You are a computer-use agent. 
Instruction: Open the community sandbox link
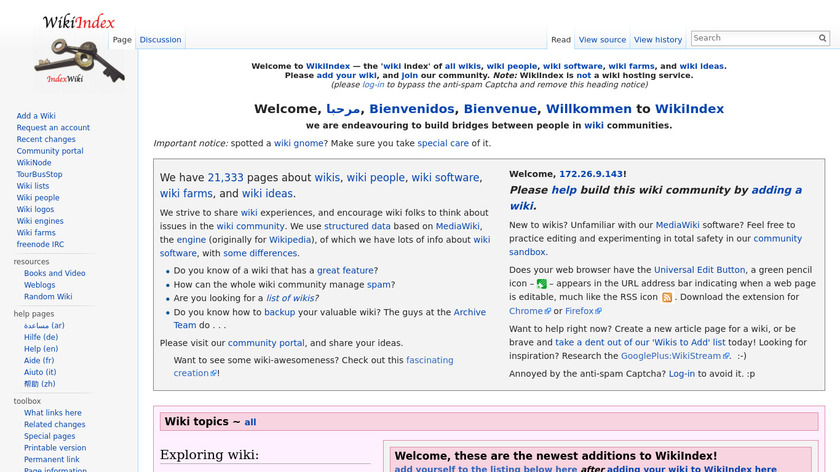777,238
